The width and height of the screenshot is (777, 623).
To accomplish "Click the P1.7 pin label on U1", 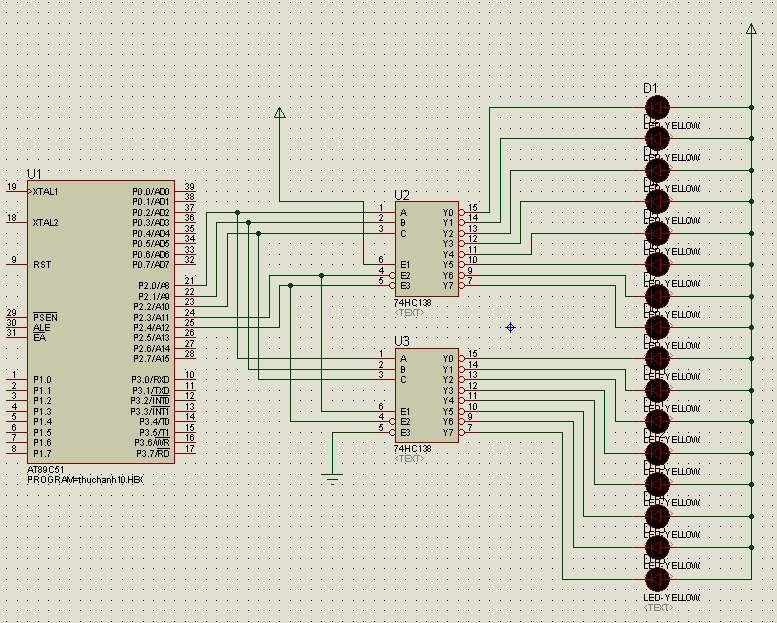I will coord(42,453).
